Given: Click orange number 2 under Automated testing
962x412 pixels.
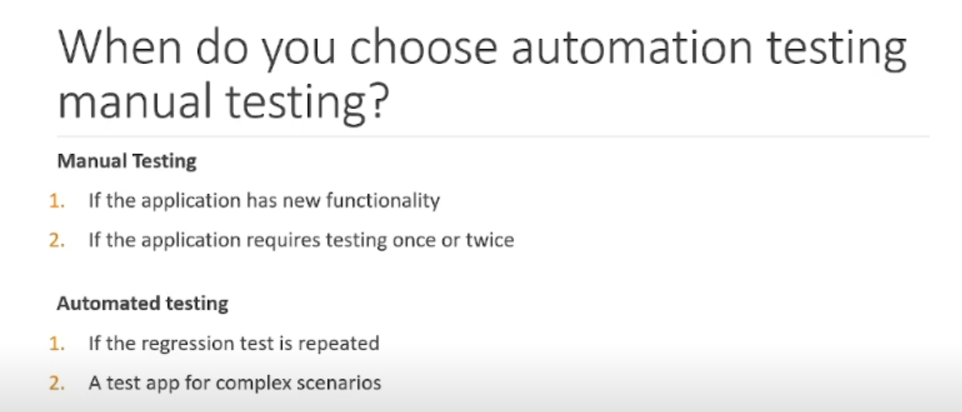Looking at the screenshot, I should (x=56, y=383).
